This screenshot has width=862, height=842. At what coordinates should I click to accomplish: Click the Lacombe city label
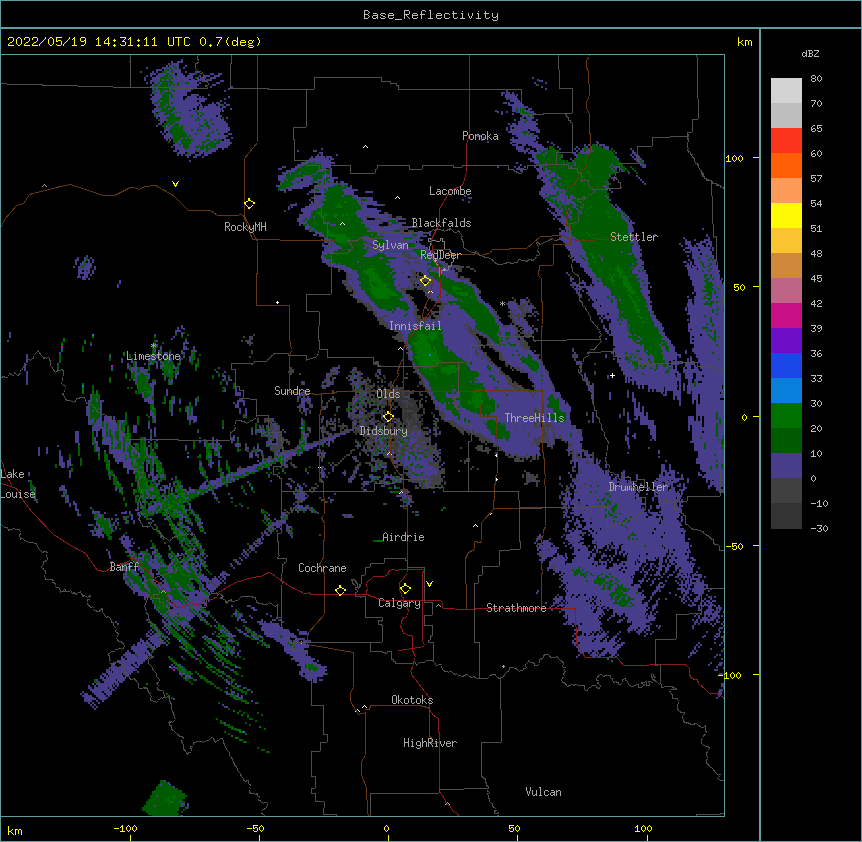tap(450, 191)
